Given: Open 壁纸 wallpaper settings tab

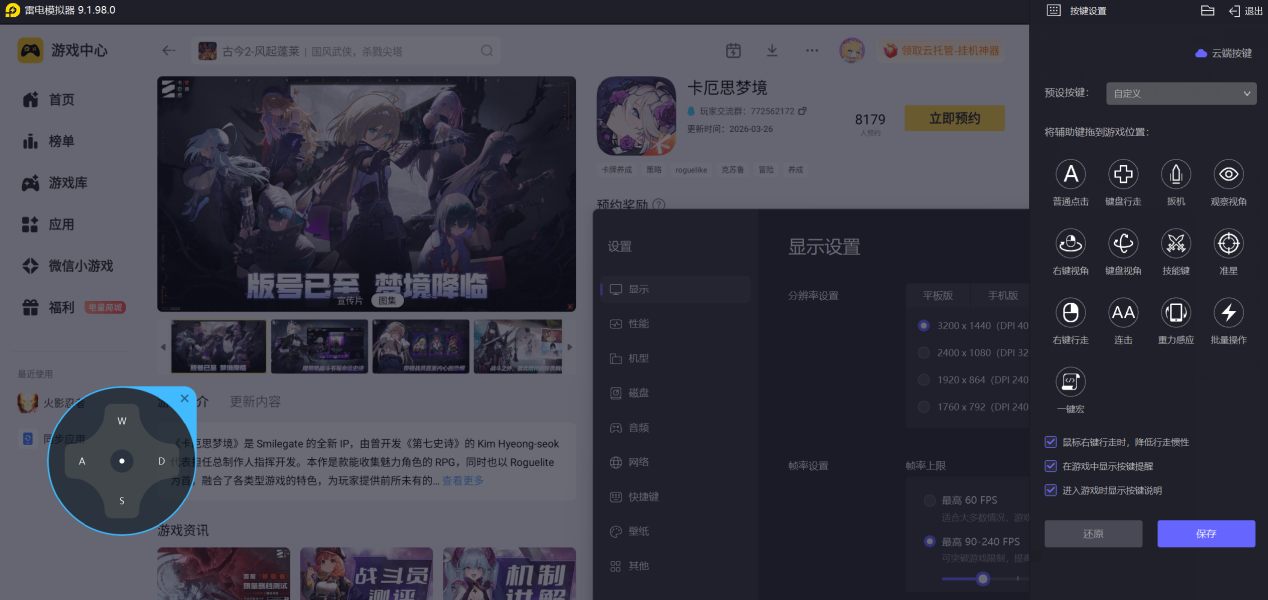Looking at the screenshot, I should pyautogui.click(x=675, y=531).
